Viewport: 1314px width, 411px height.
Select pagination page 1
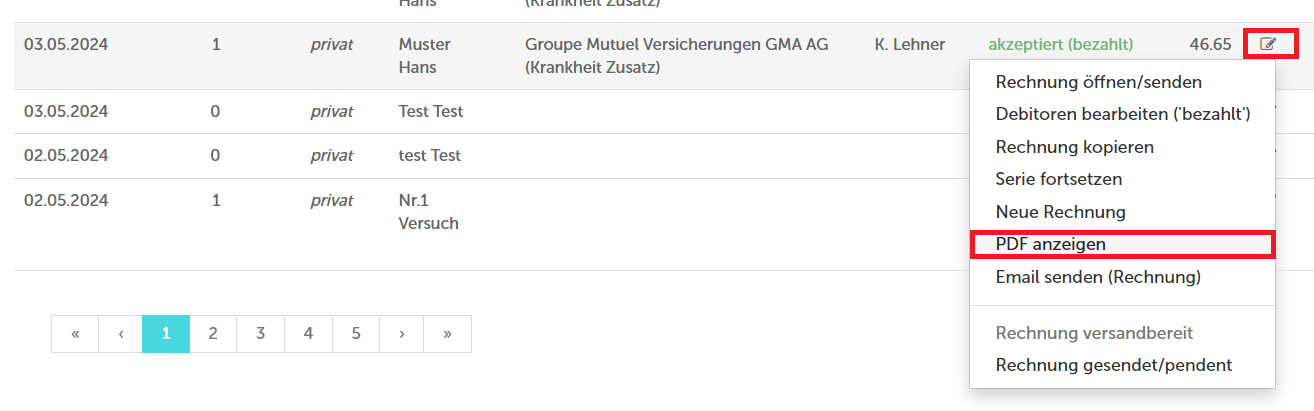click(166, 334)
